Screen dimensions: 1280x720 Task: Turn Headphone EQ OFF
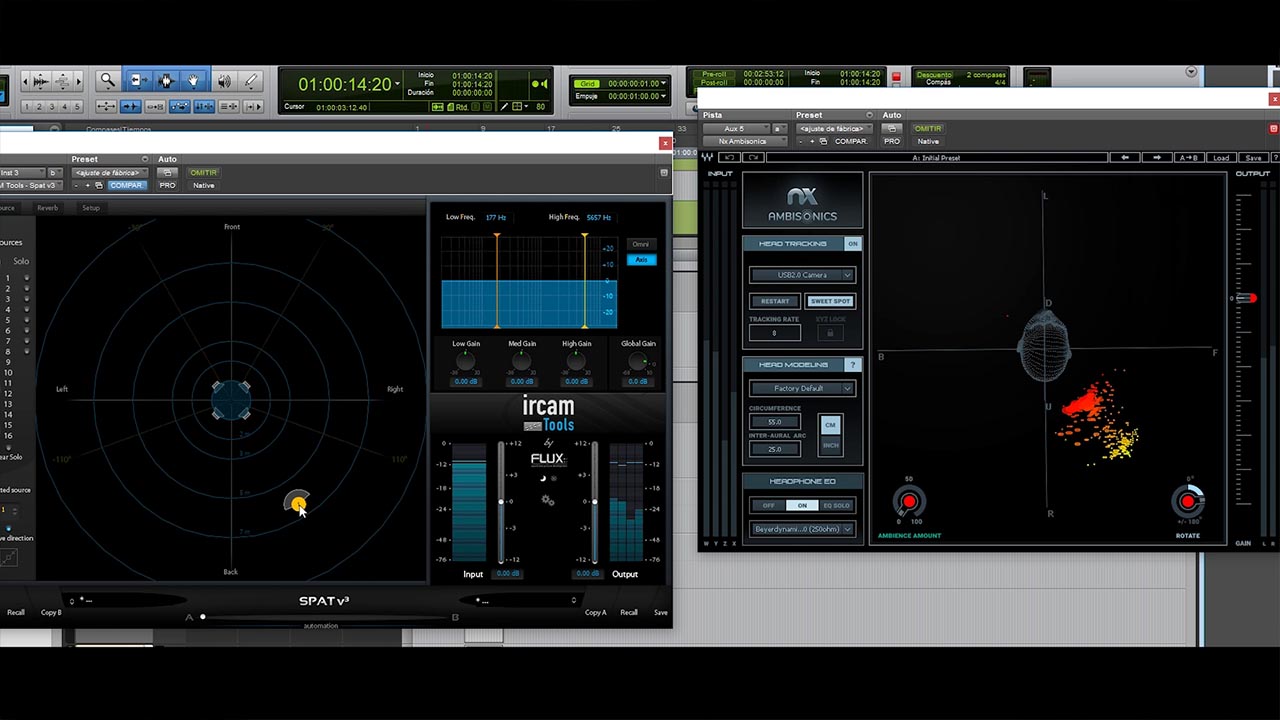click(768, 505)
